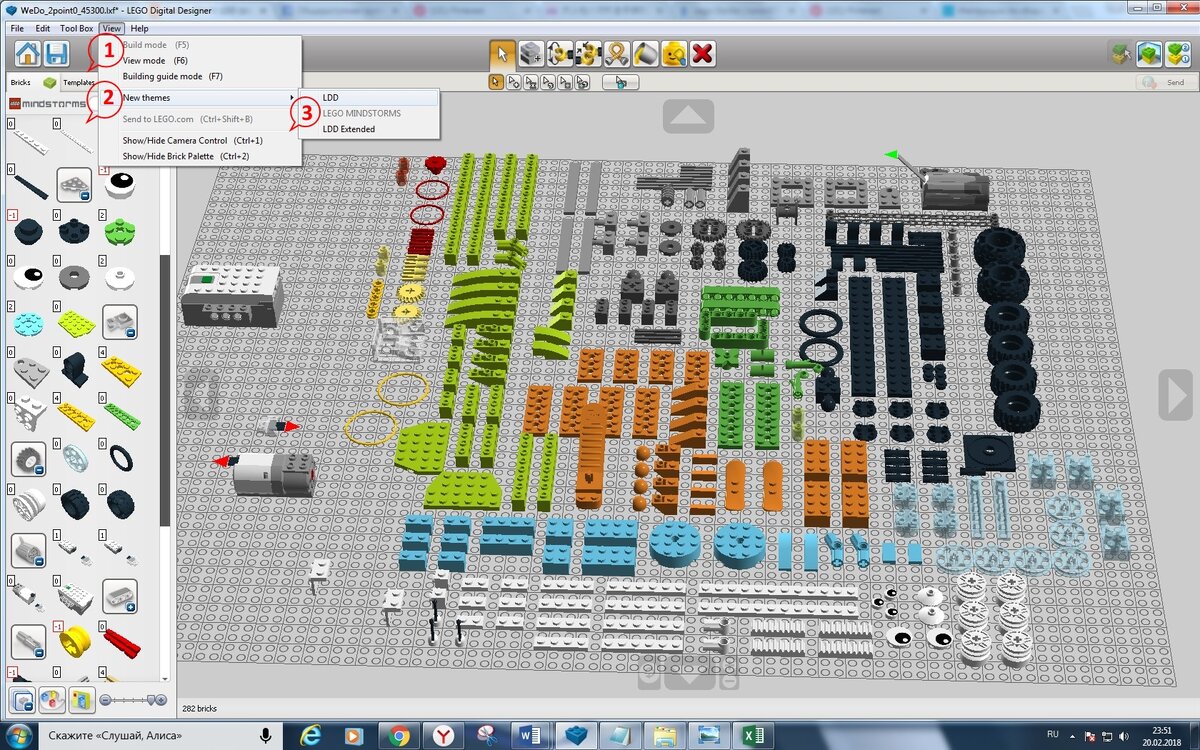Select the LDD theme option
Viewport: 1200px width, 750px height.
point(369,98)
